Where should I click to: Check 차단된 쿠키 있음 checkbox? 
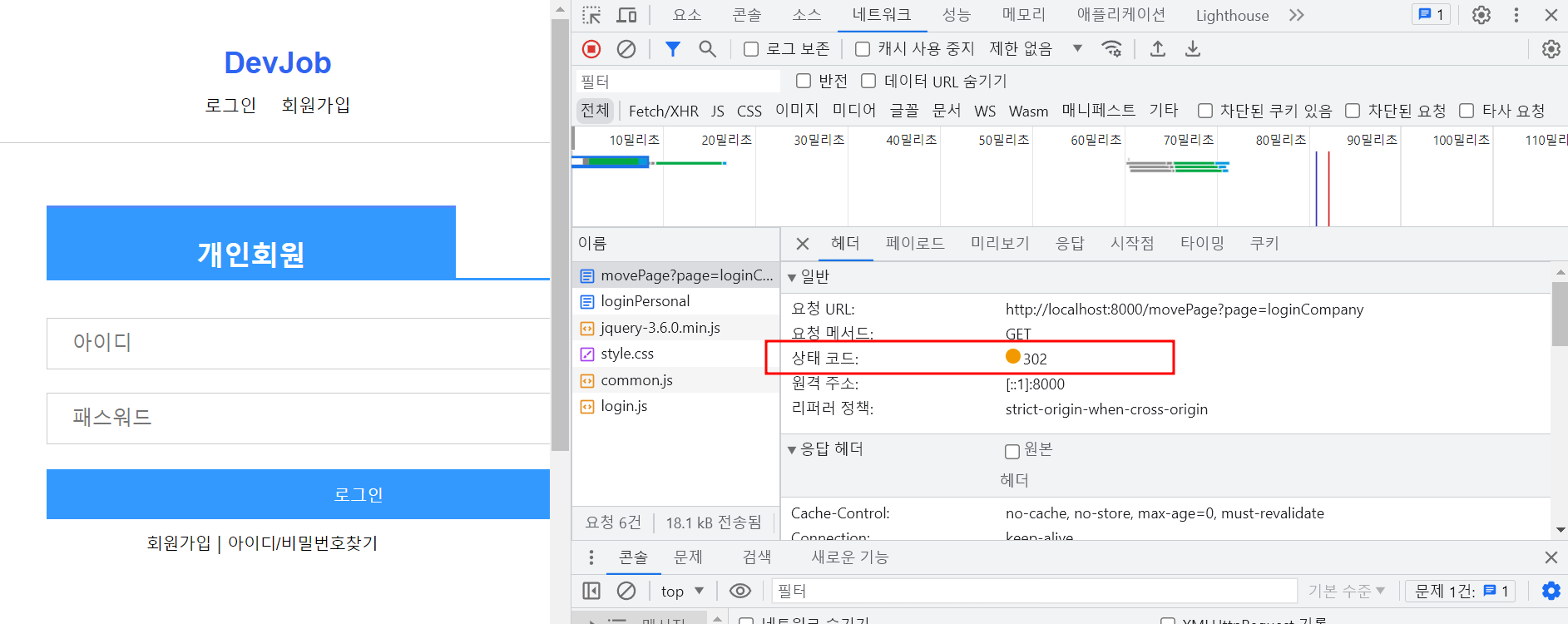tap(1205, 111)
